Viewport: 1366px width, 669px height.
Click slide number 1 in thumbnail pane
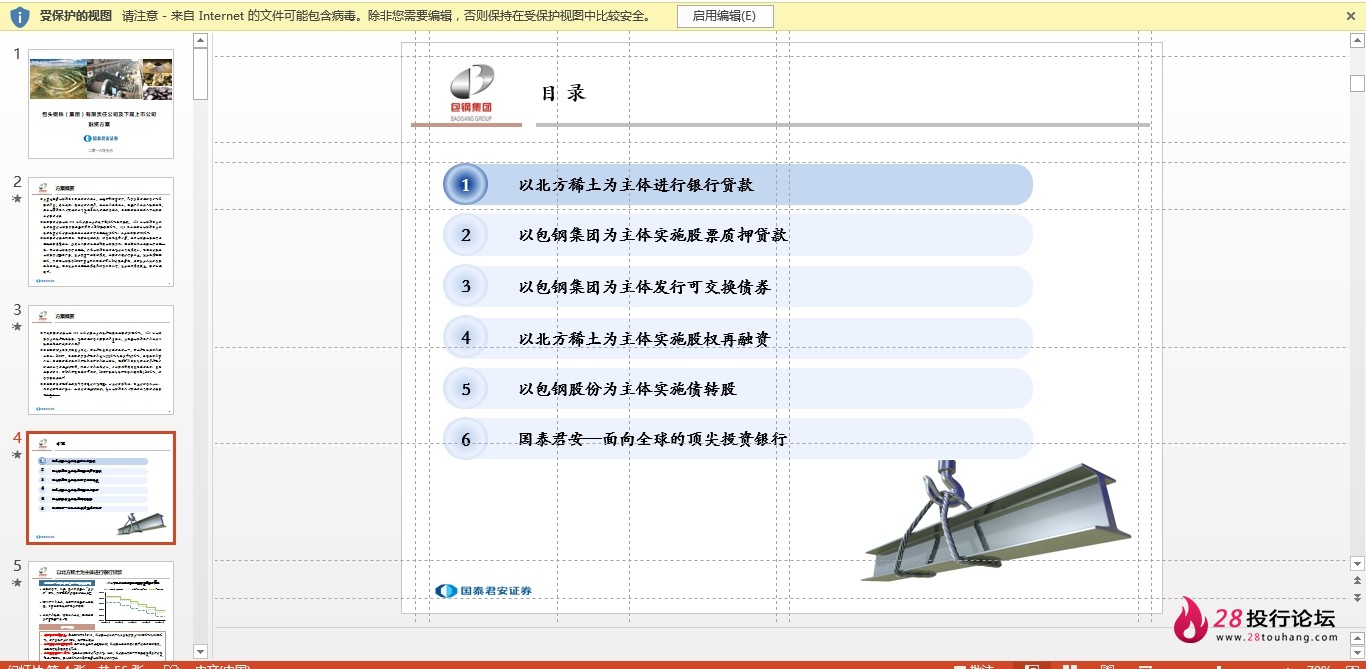17,54
